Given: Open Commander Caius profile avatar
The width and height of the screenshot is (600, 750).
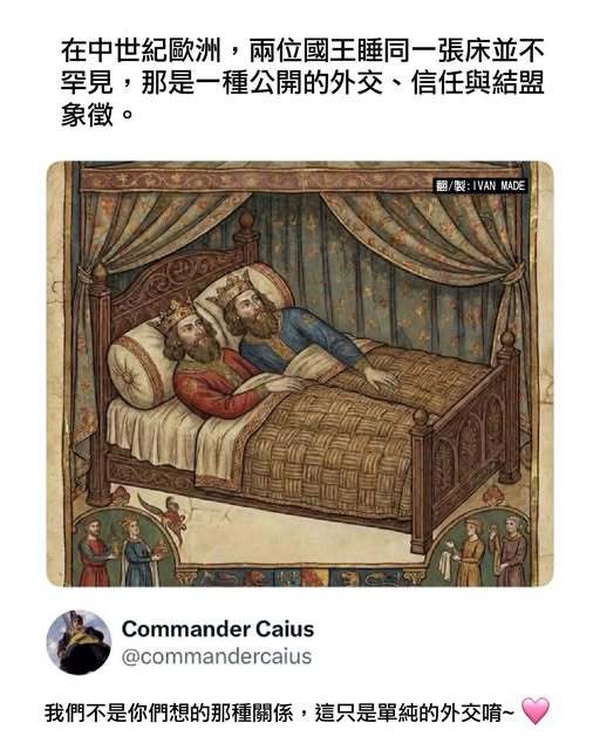Looking at the screenshot, I should tap(79, 642).
